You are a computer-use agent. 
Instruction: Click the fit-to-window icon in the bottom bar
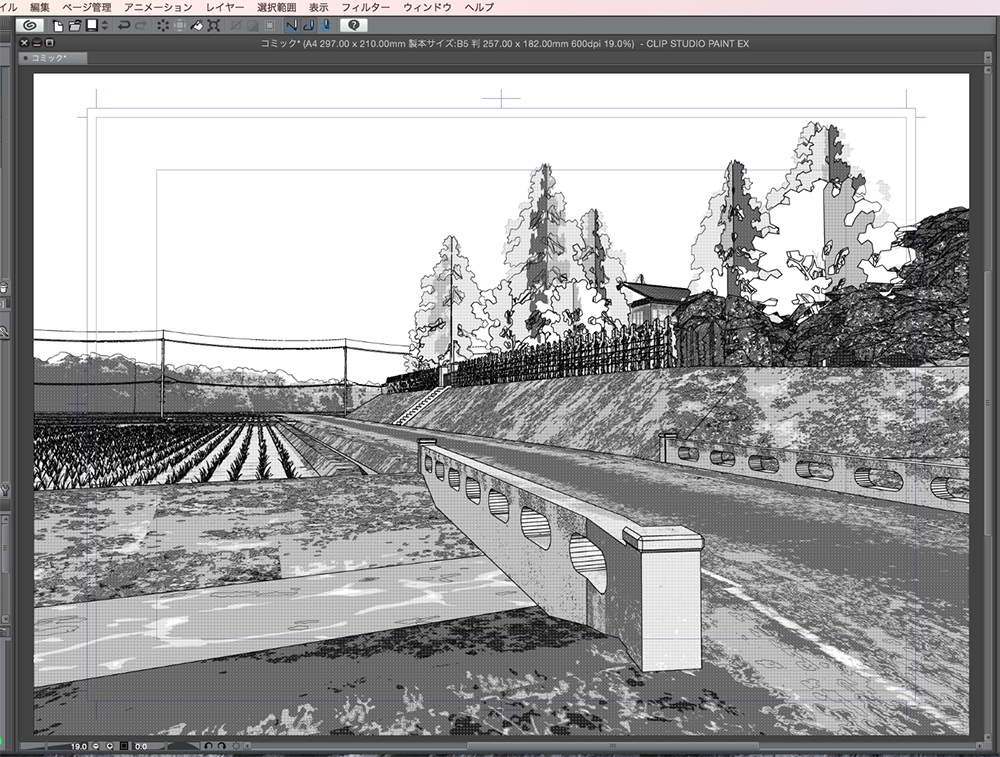(x=124, y=744)
